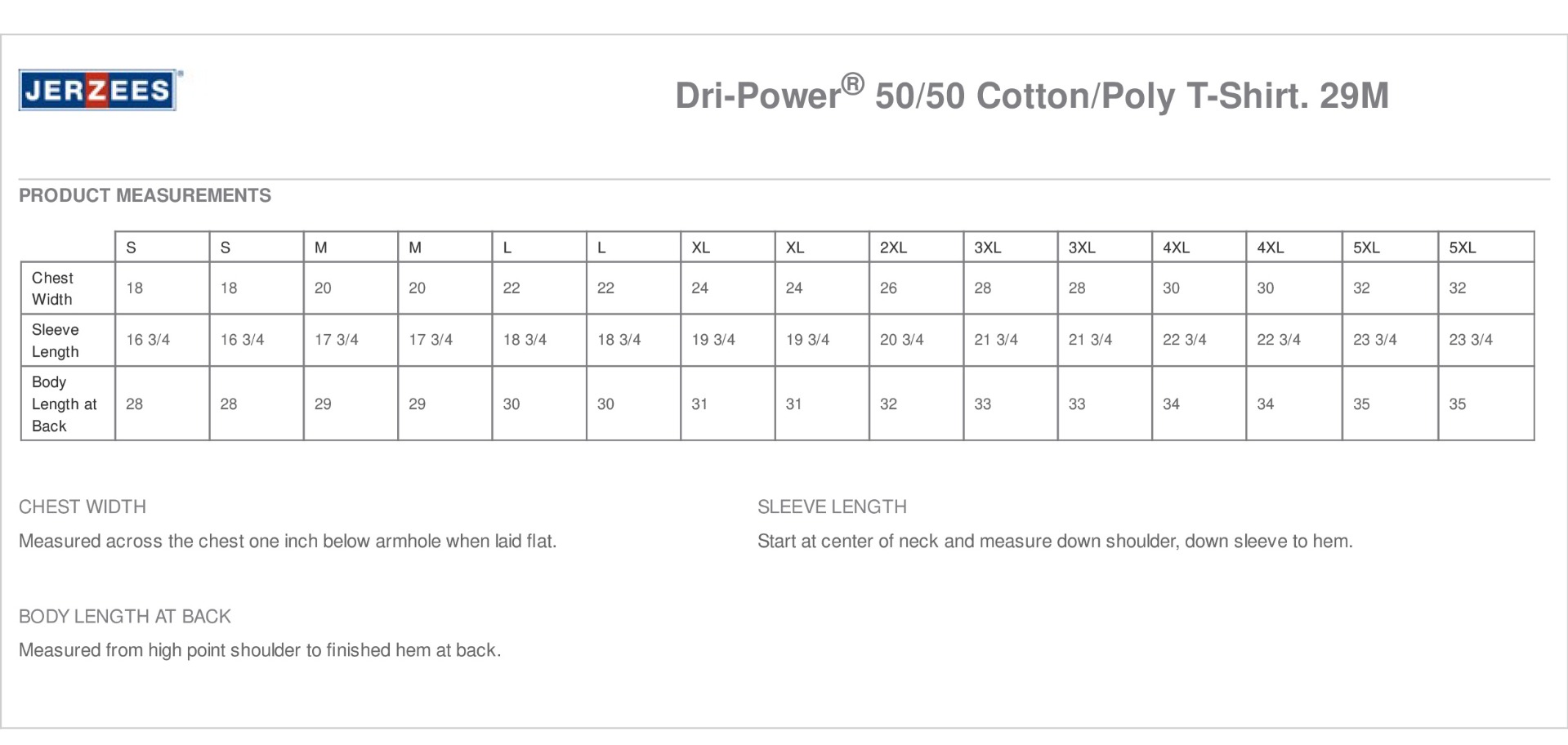The width and height of the screenshot is (1568, 745).
Task: Click the first S column header
Action: (131, 248)
